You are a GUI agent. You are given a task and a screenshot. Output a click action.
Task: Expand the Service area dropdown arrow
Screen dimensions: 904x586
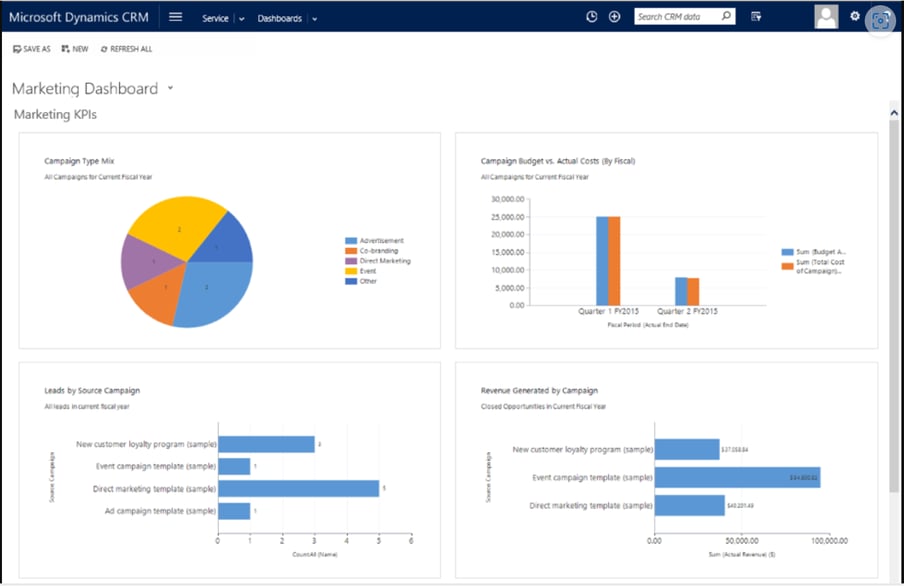(x=242, y=19)
